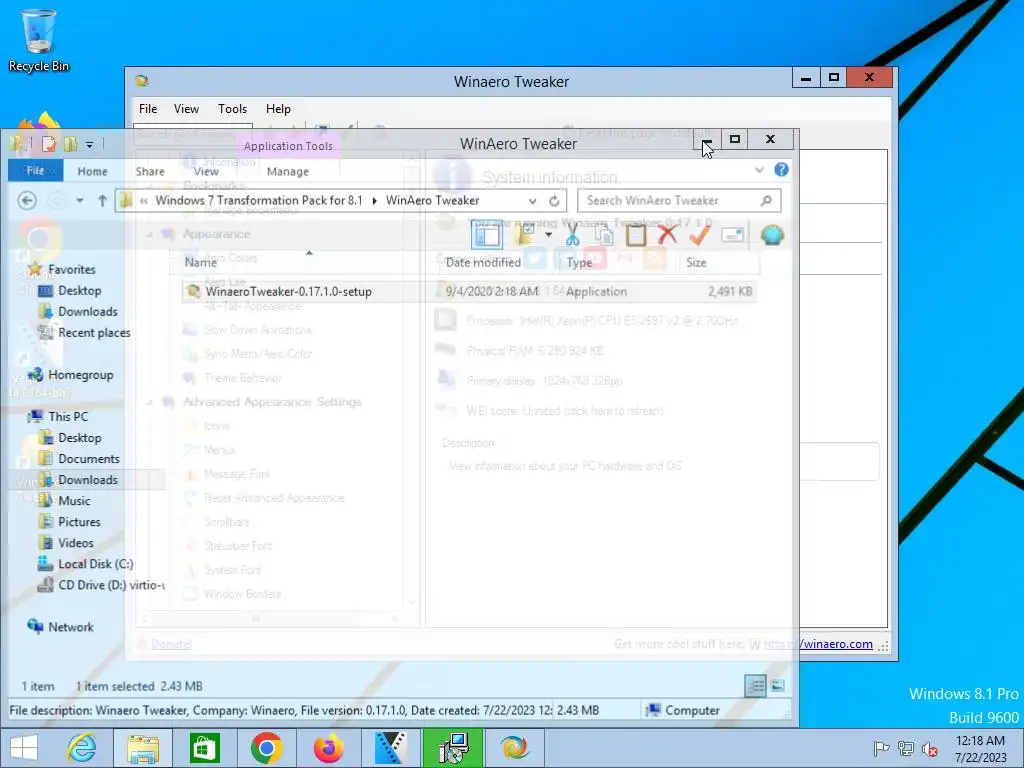Click 'Windows 7 Transformation Pack for 8.1' breadcrumb
The width and height of the screenshot is (1024, 768).
point(259,200)
